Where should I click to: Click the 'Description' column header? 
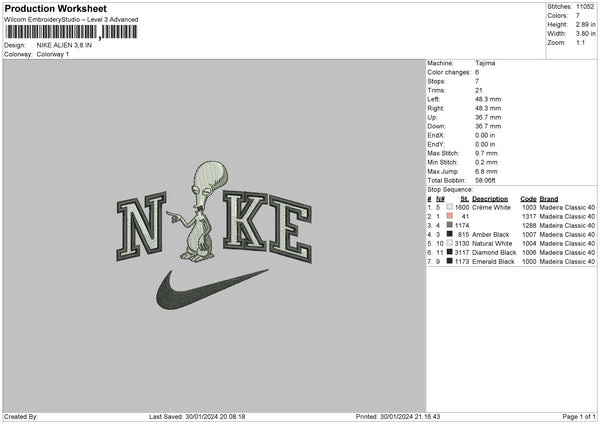490,199
